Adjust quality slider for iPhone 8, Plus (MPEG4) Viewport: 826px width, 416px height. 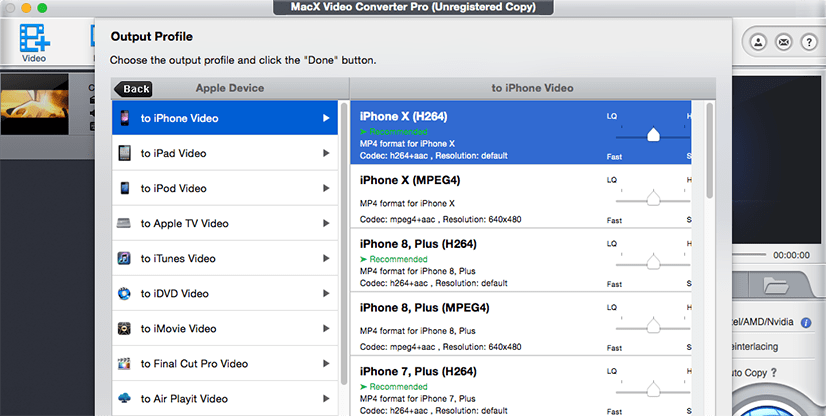[x=653, y=326]
